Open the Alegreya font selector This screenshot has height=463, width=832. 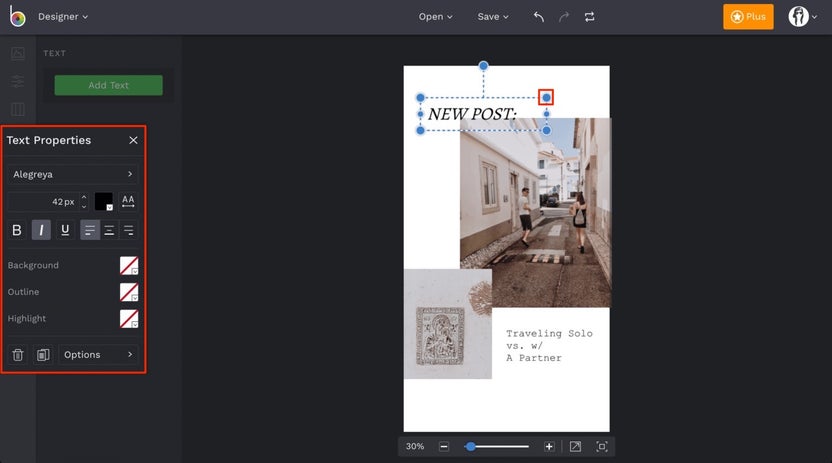[73, 174]
